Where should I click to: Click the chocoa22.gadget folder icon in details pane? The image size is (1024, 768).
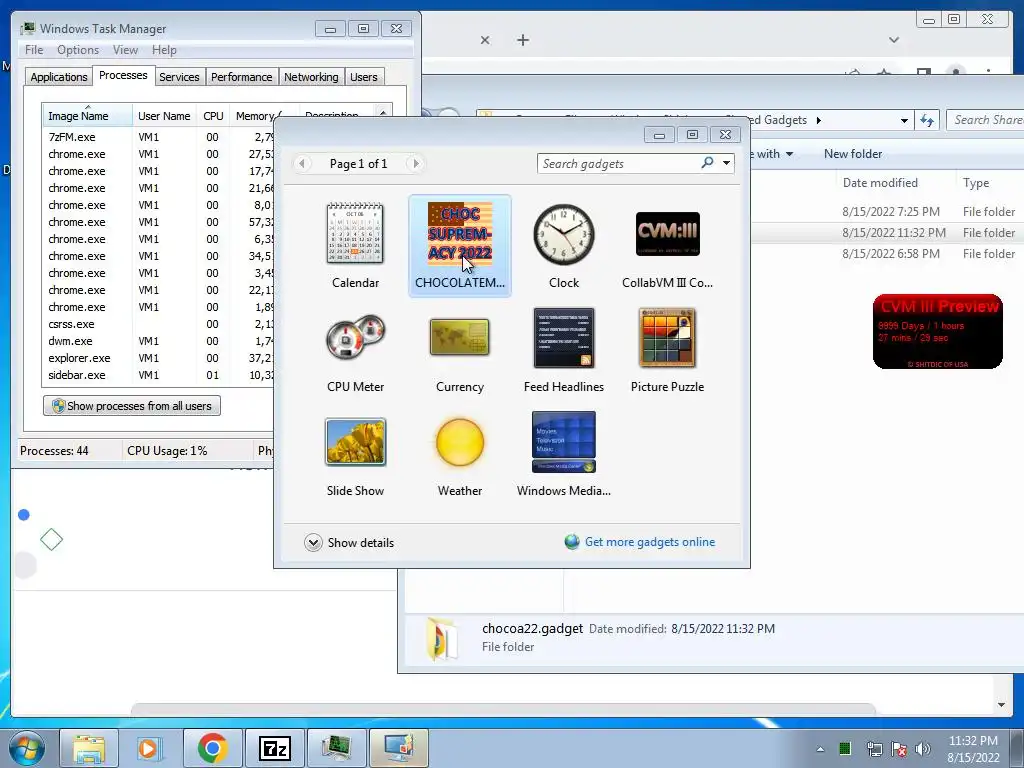pyautogui.click(x=441, y=639)
